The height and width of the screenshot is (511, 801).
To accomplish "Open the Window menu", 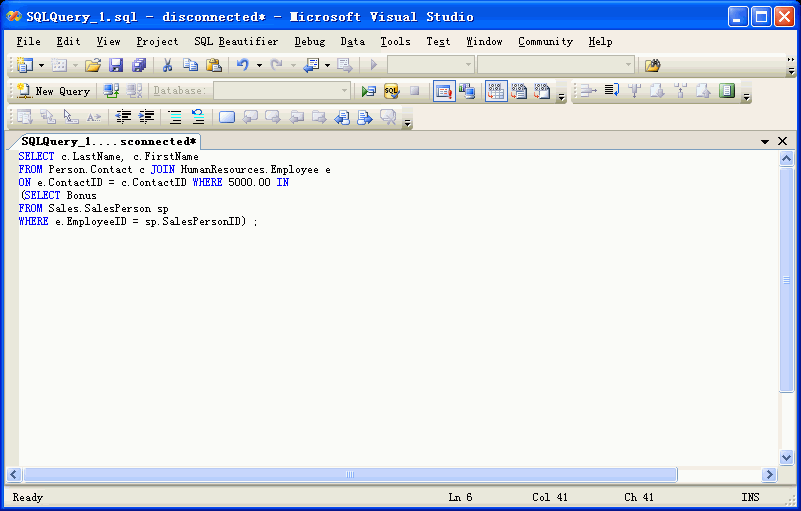I will 484,41.
